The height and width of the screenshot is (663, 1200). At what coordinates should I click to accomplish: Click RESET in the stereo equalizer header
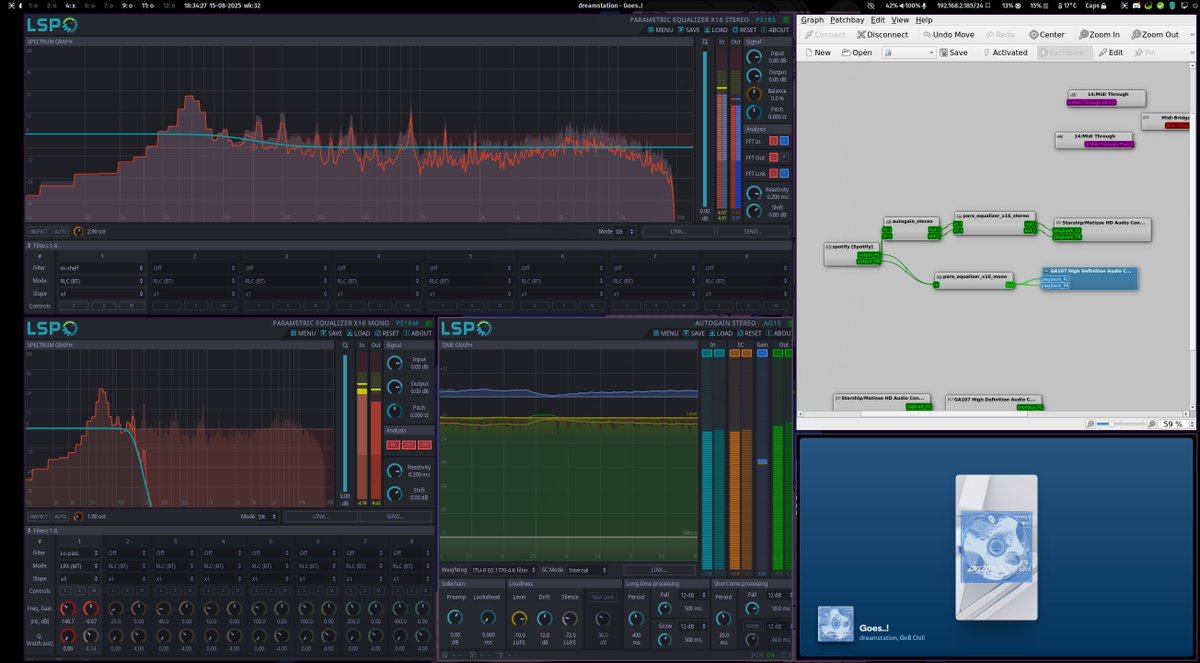pos(744,30)
